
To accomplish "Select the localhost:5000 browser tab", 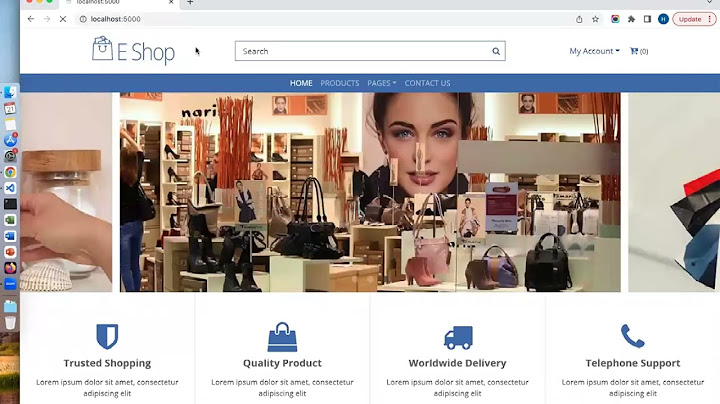I will click(119, 2).
